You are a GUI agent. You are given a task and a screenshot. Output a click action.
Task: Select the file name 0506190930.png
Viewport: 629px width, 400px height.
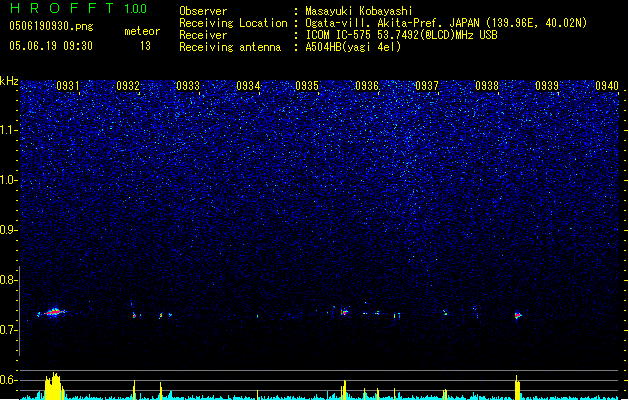pyautogui.click(x=51, y=26)
